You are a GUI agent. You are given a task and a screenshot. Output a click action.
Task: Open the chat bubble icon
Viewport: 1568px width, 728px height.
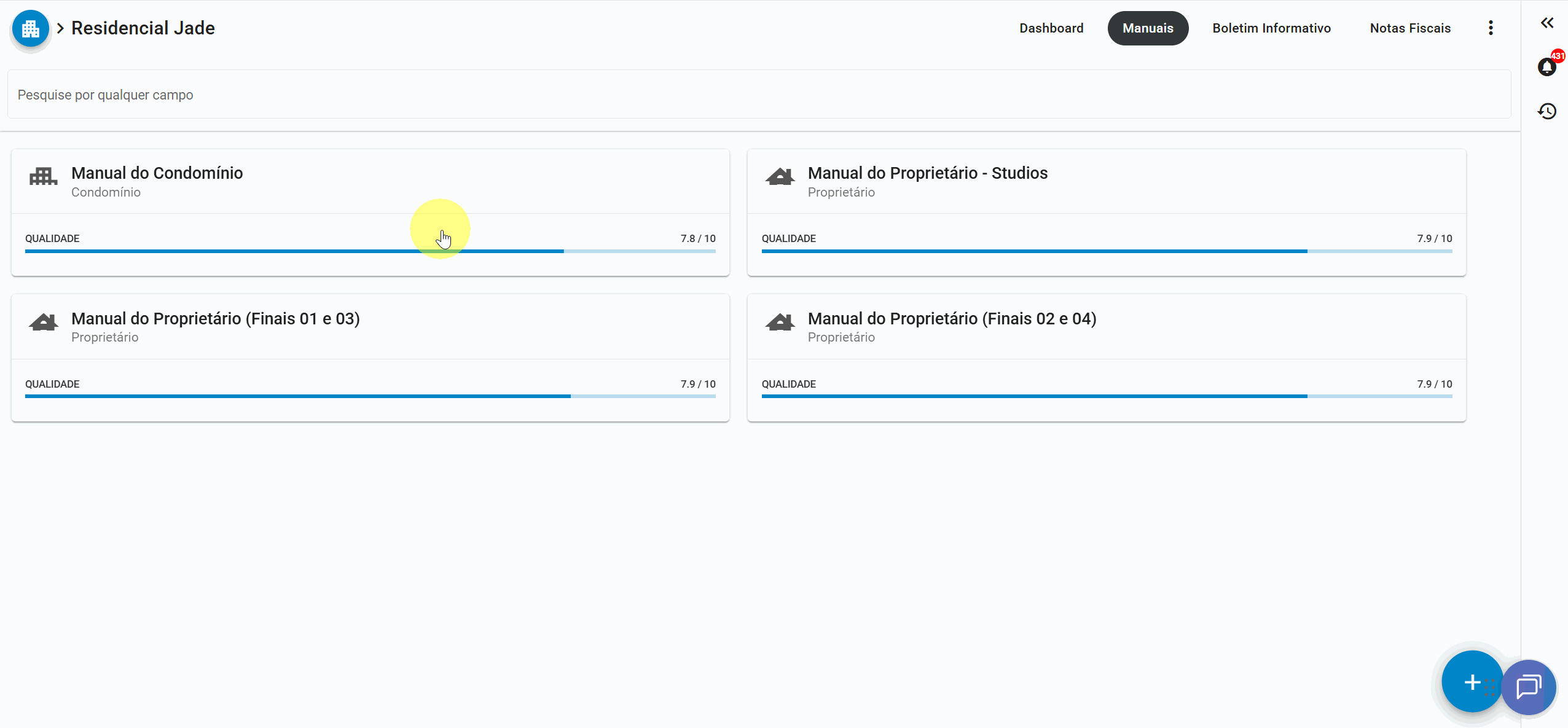click(1529, 687)
